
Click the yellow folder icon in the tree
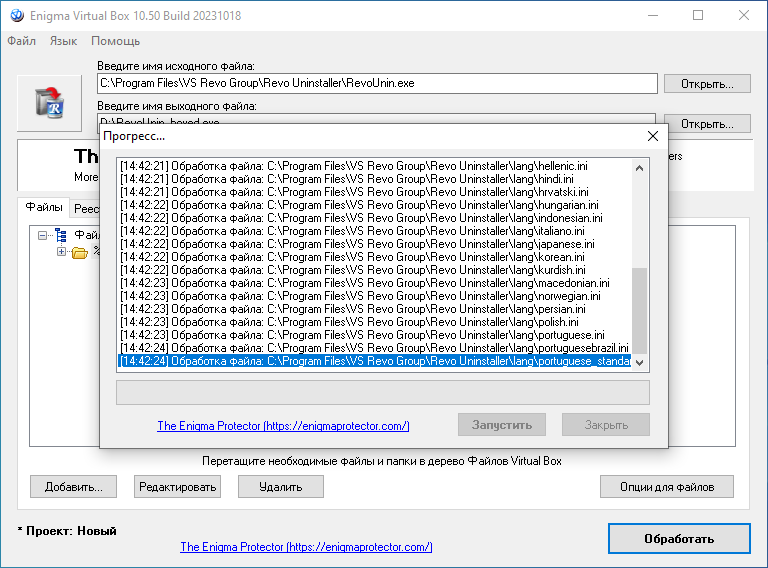coord(79,253)
